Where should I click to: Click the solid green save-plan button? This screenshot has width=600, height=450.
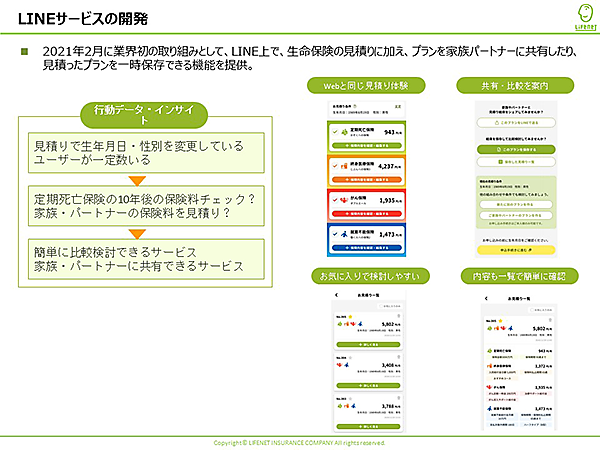(x=516, y=149)
